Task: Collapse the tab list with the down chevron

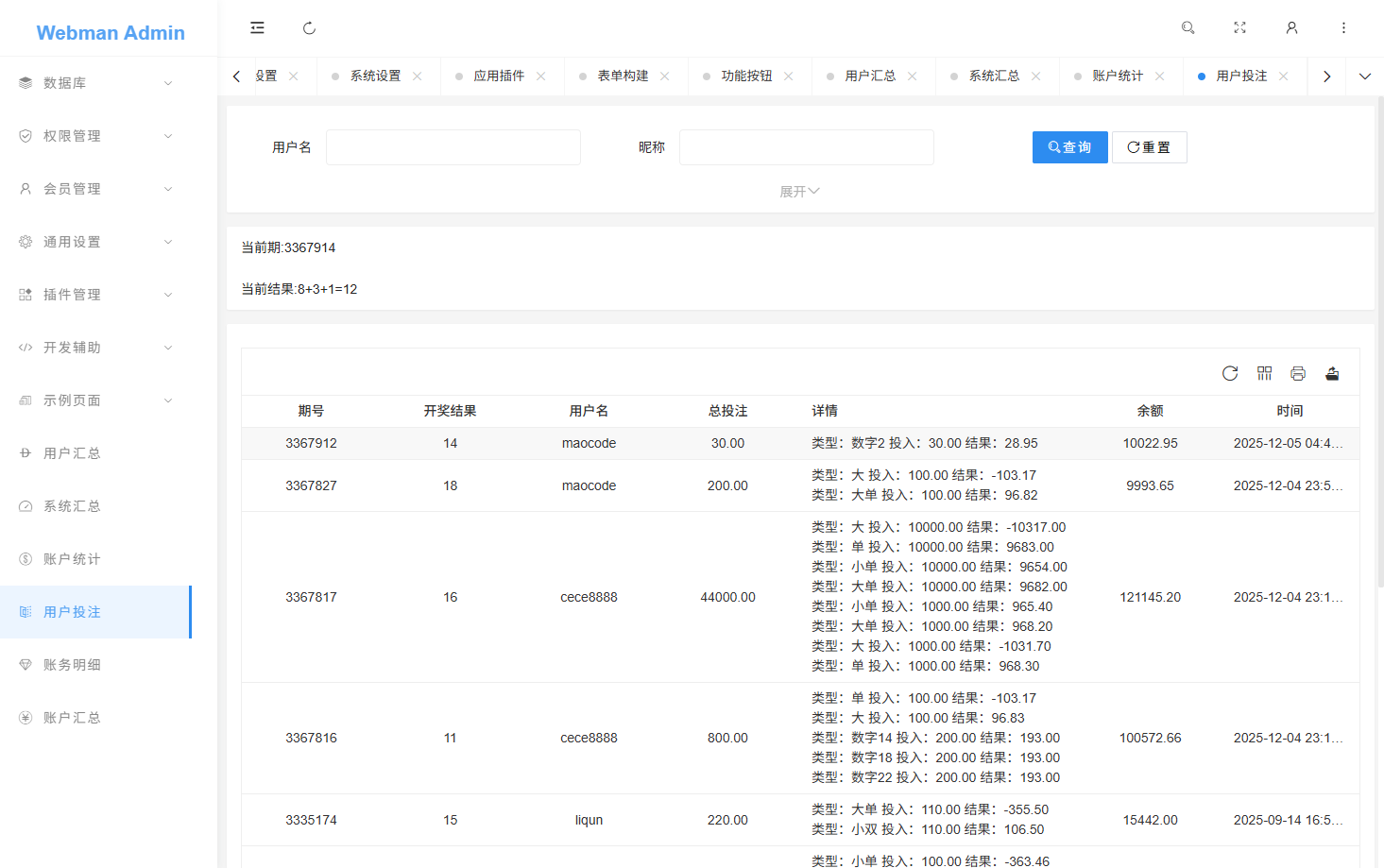Action: [x=1364, y=76]
